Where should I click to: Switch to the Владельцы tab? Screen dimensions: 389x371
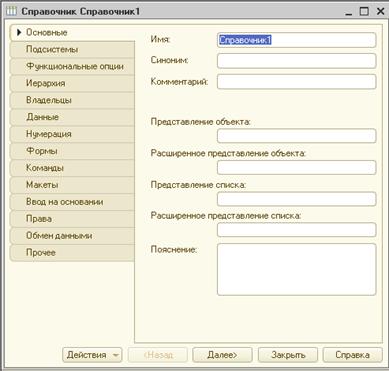(72, 100)
